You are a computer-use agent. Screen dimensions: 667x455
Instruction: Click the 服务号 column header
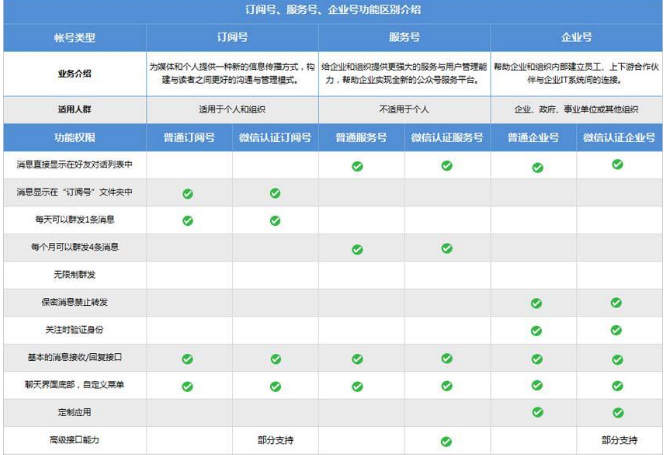[x=405, y=37]
